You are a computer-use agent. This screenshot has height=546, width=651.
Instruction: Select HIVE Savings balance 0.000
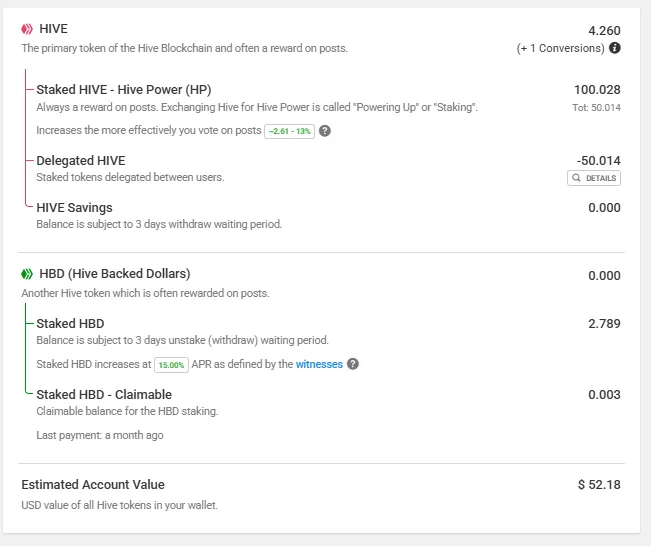(x=604, y=208)
